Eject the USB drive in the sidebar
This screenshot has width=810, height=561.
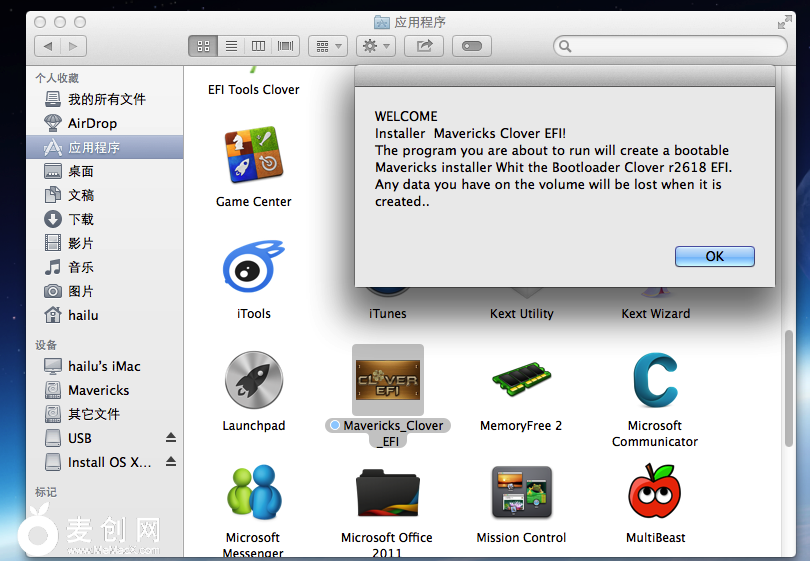point(171,438)
